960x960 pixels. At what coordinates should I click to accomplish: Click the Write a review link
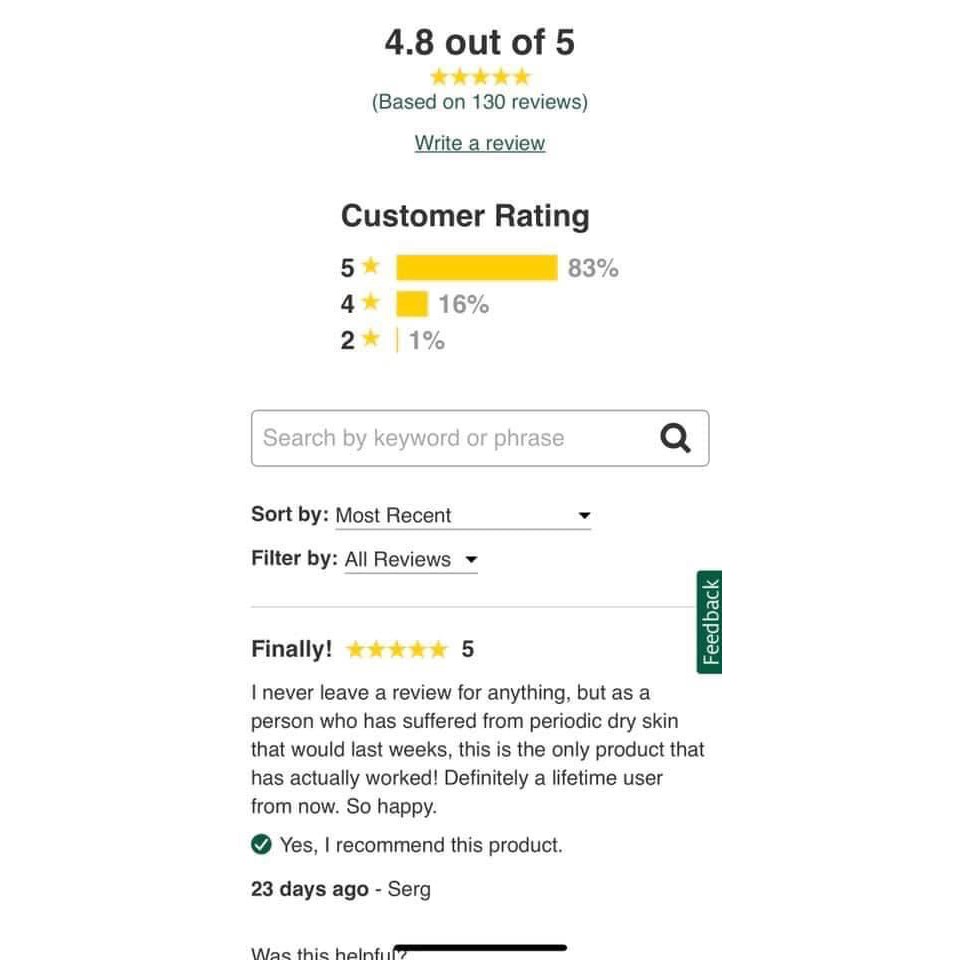click(x=480, y=143)
